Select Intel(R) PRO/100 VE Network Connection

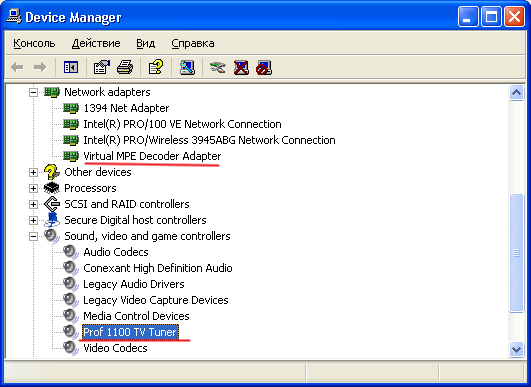coord(182,124)
